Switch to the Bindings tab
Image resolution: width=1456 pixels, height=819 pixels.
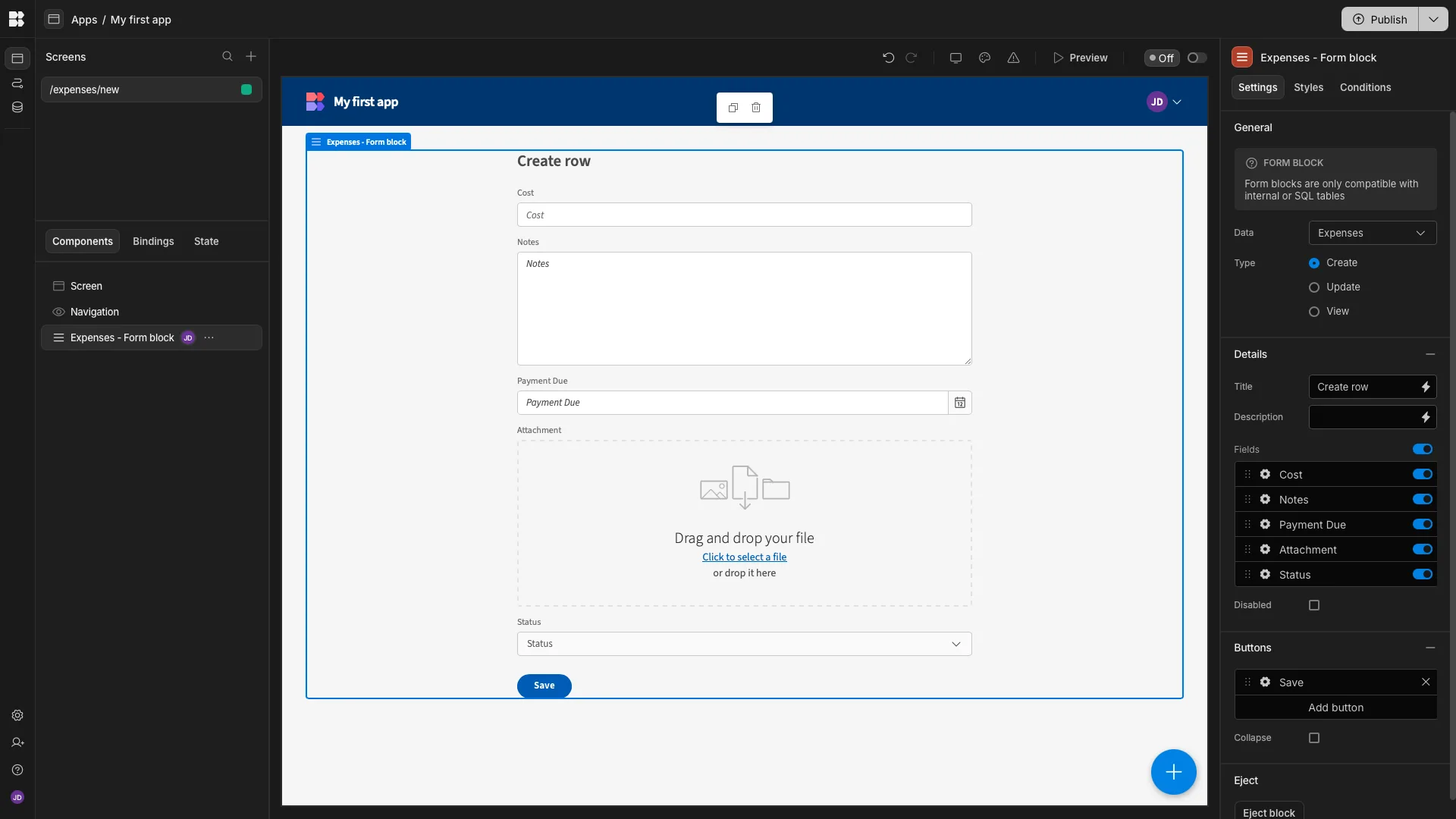[x=153, y=241]
